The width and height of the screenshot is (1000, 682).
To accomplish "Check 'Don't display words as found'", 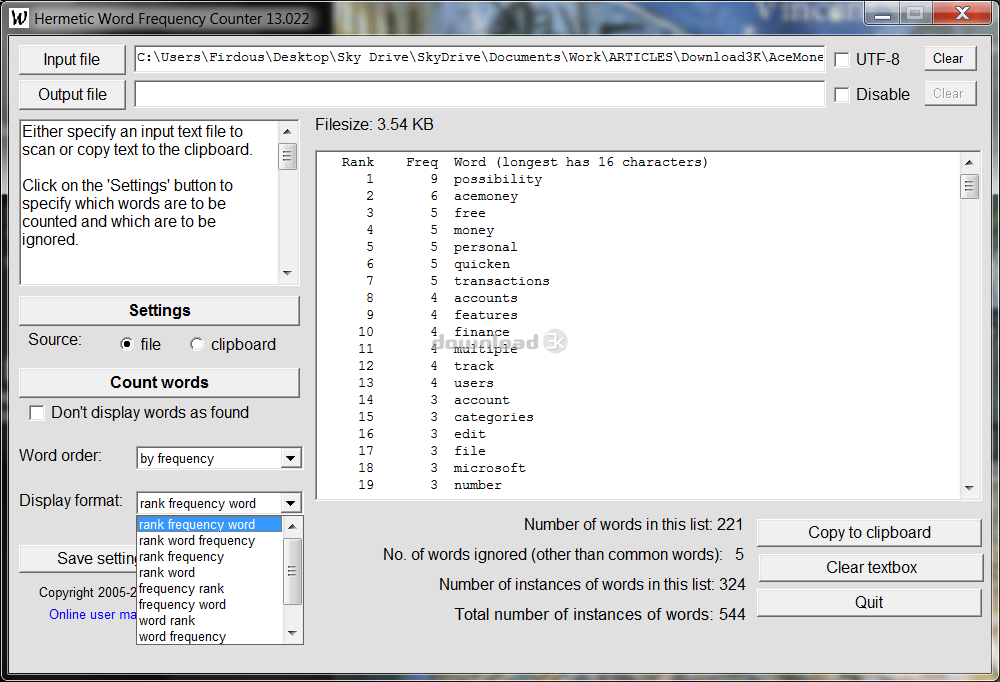I will tap(37, 412).
